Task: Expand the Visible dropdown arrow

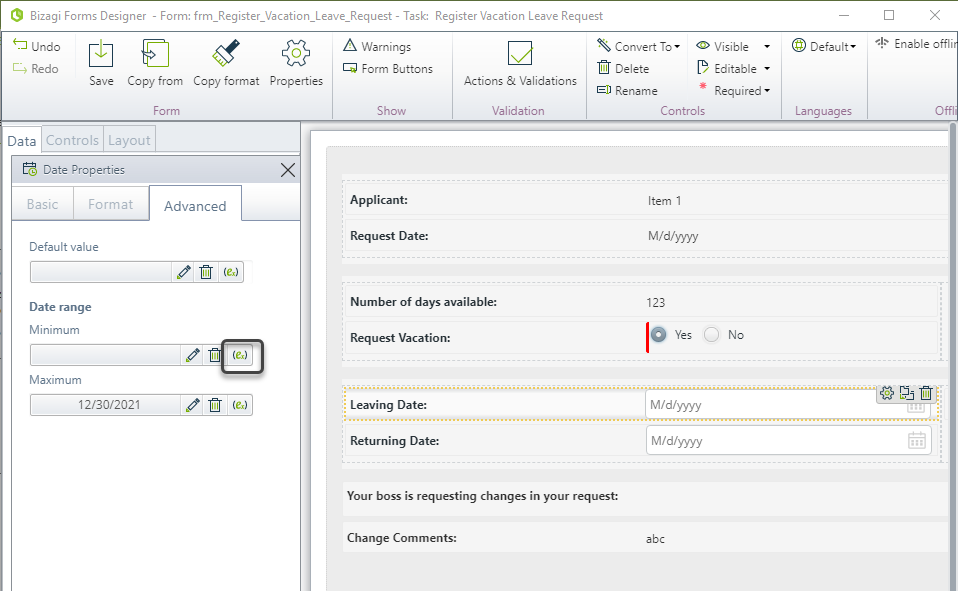Action: [767, 46]
